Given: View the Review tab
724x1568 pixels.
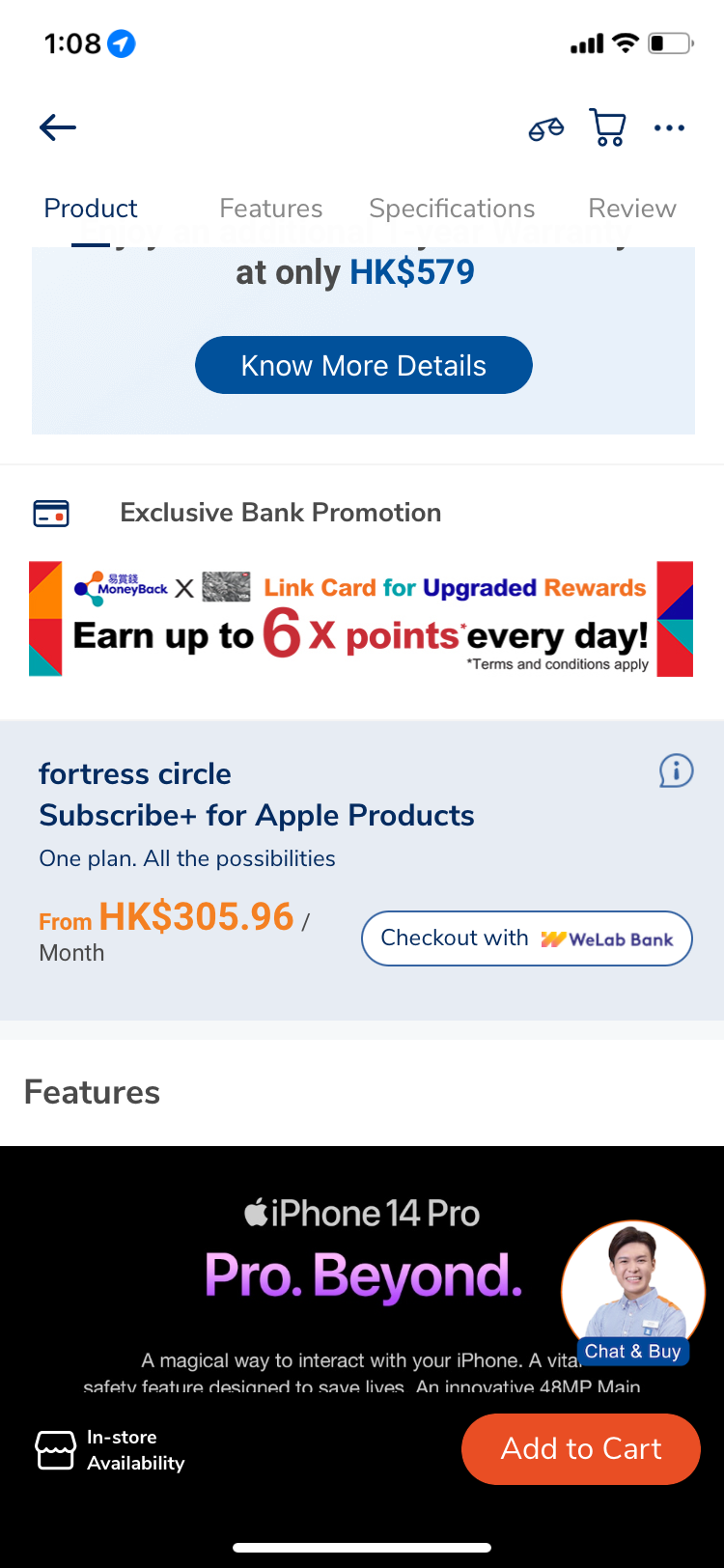Looking at the screenshot, I should click(x=631, y=208).
